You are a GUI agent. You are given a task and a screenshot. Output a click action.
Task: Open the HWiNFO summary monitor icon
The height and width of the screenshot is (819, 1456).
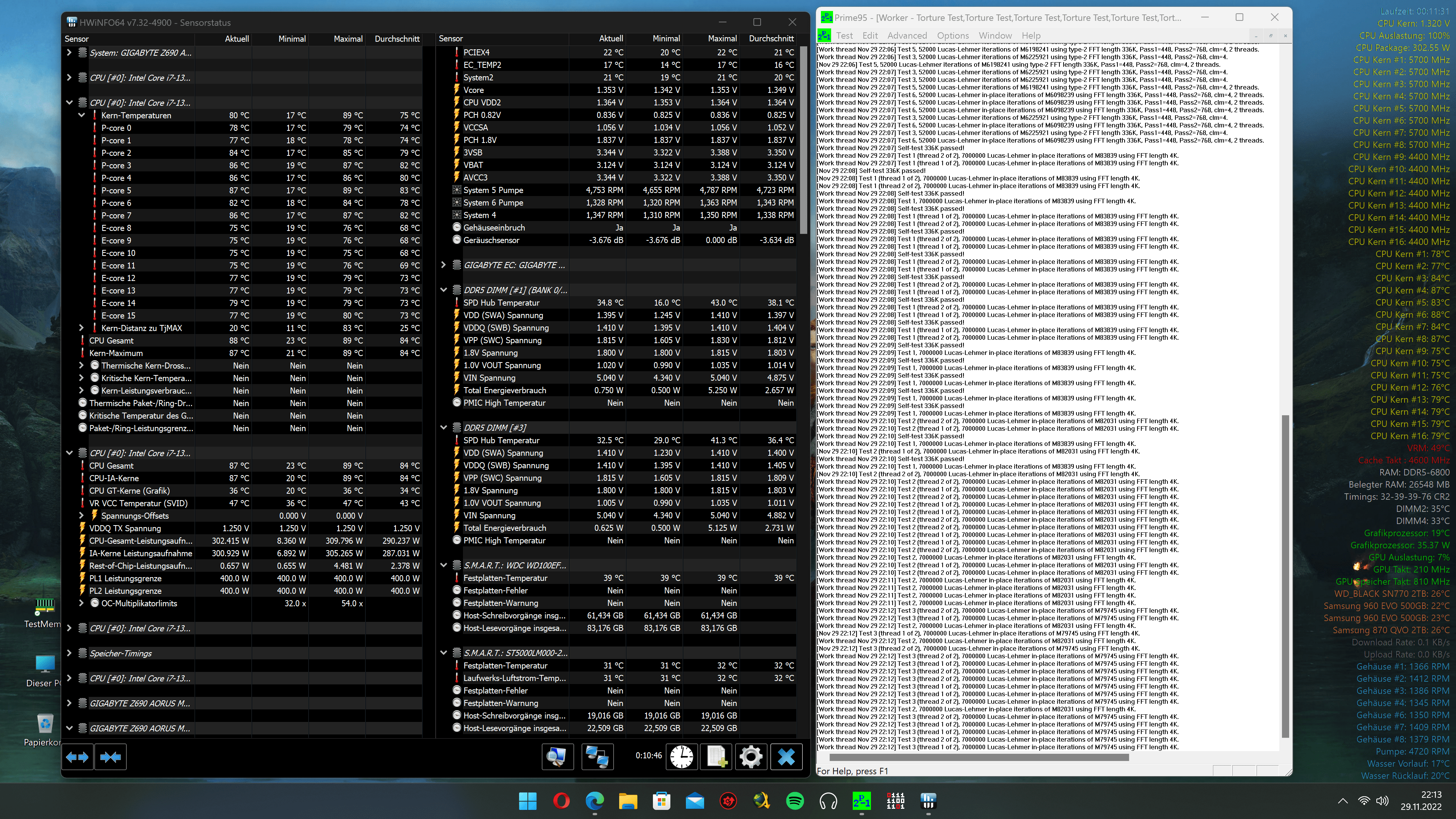(x=557, y=757)
